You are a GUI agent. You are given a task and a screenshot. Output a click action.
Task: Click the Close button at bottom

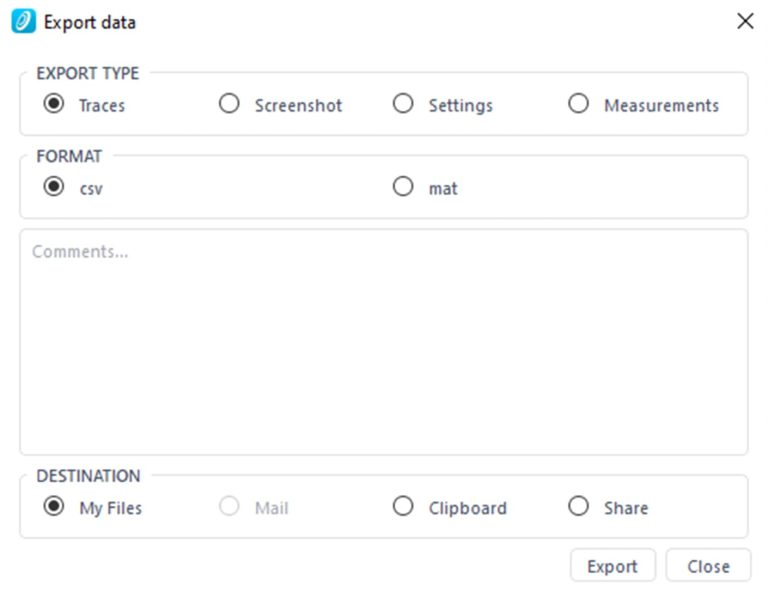point(708,566)
